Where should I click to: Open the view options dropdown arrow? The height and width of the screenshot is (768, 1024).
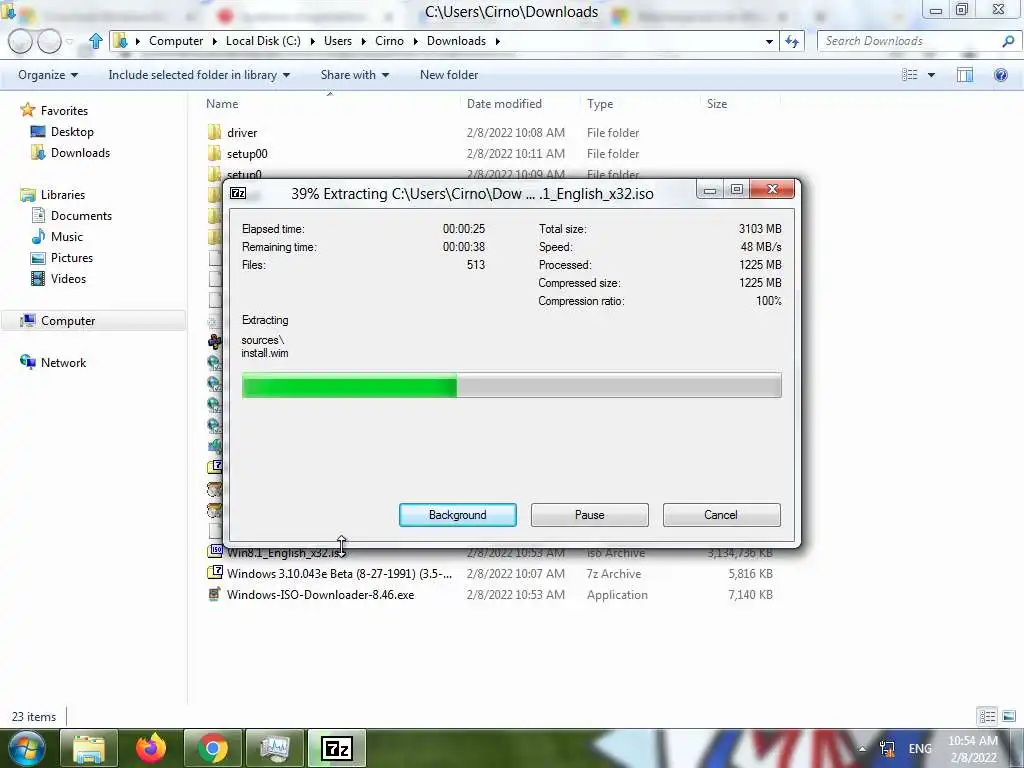pyautogui.click(x=931, y=75)
